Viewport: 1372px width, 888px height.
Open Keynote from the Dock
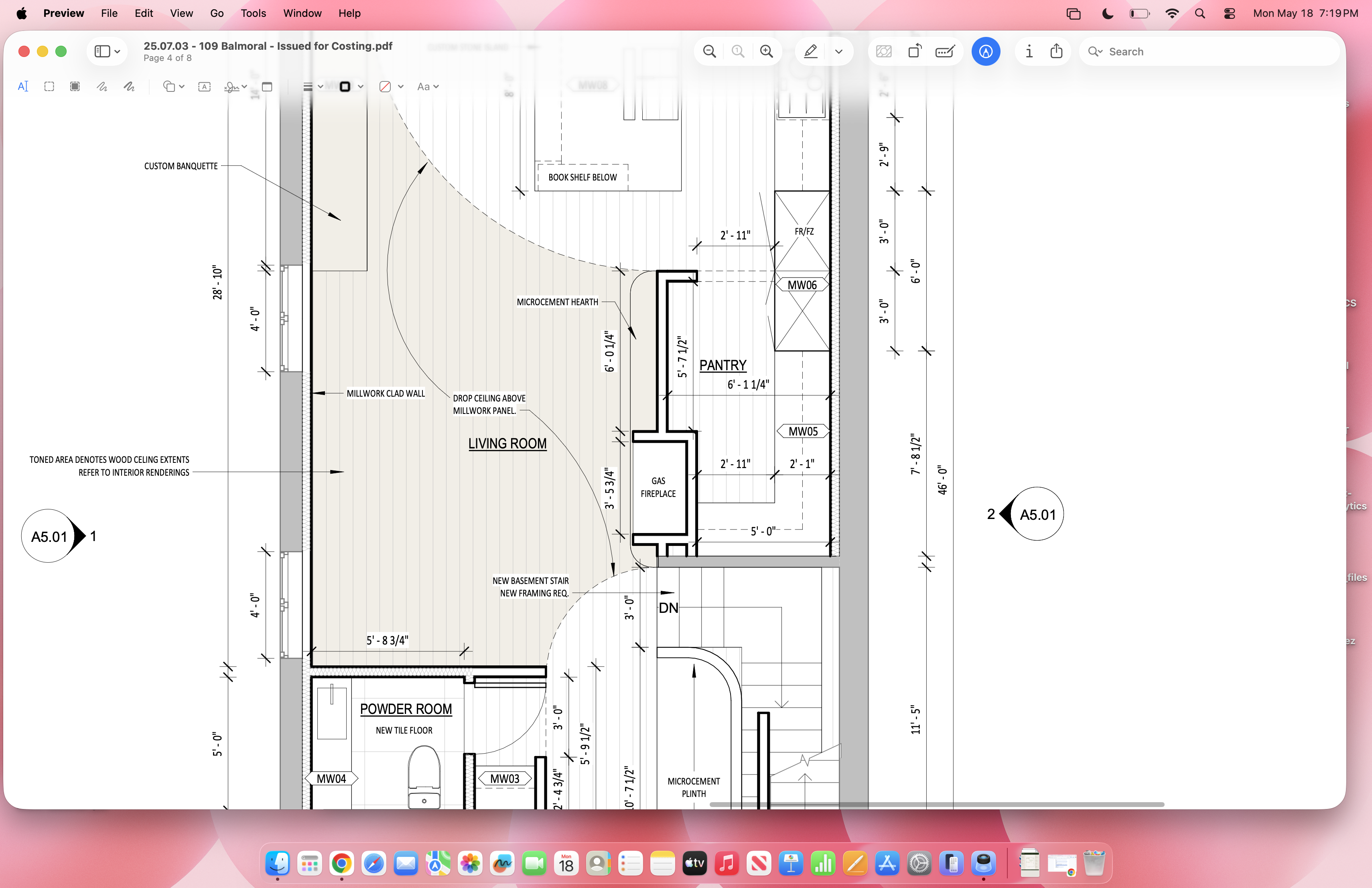coord(791,863)
